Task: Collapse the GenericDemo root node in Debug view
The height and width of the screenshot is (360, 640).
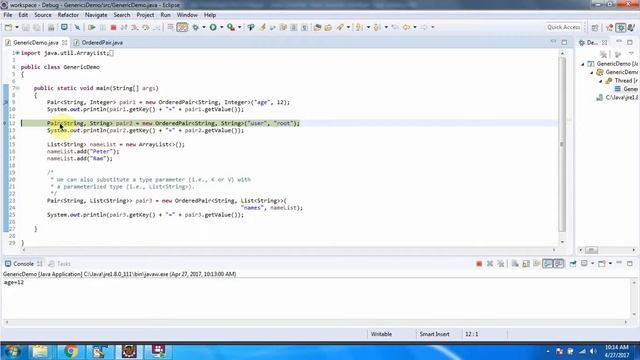Action: (x=583, y=64)
